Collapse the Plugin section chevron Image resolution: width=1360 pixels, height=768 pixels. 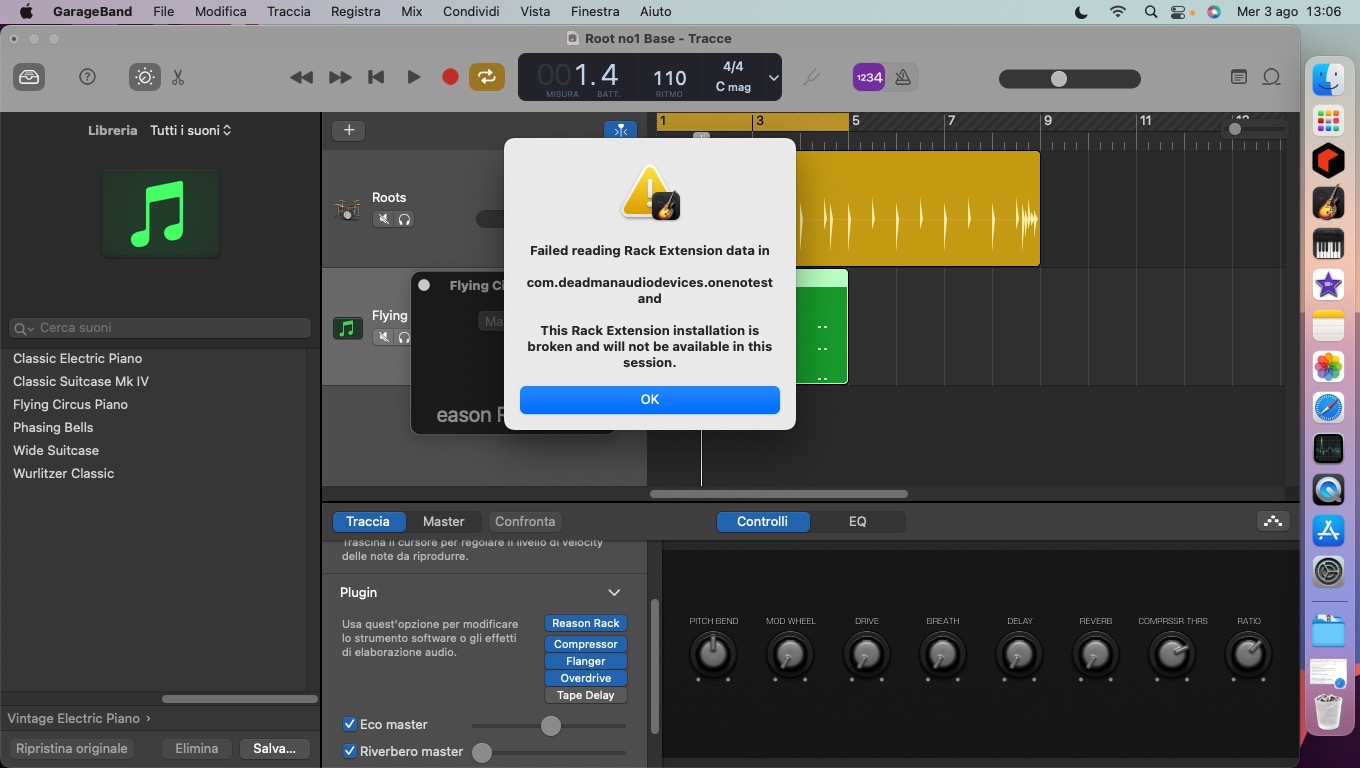coord(614,592)
